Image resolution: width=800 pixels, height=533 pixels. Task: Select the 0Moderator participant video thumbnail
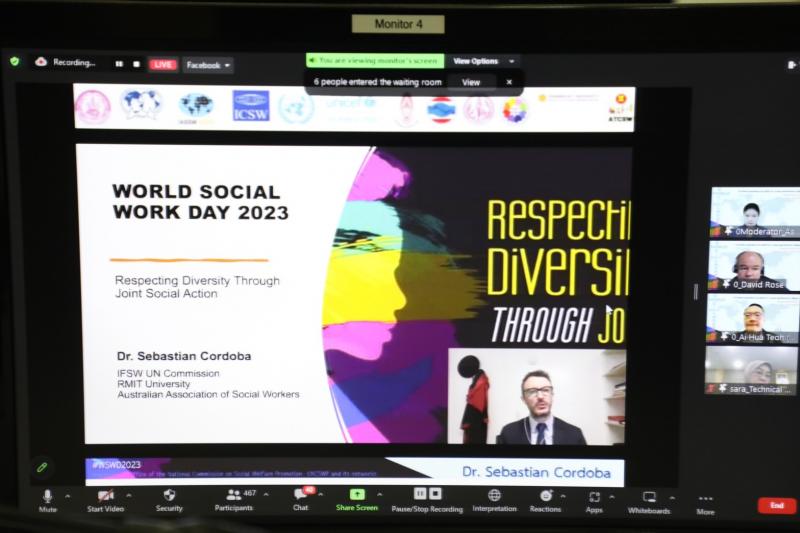[754, 212]
